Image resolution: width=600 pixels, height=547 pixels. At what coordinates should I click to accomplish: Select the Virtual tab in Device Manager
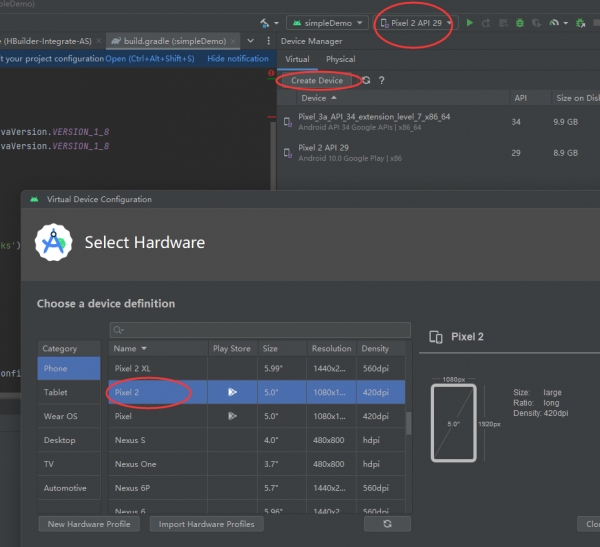[297, 59]
